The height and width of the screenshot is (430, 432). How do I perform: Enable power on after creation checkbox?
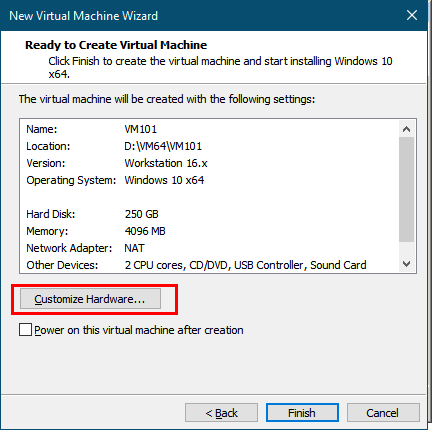point(25,330)
